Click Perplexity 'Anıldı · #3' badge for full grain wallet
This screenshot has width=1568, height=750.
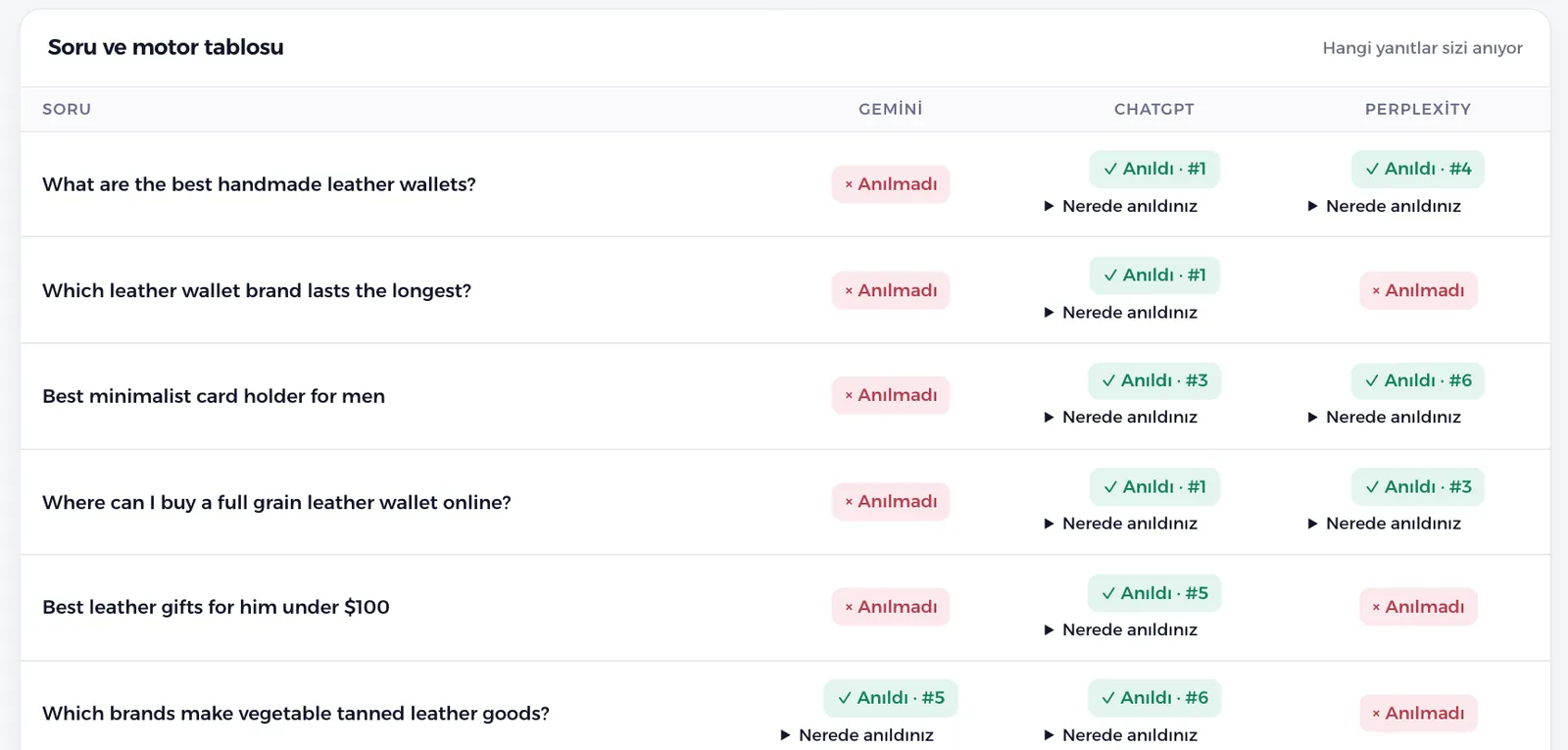point(1418,487)
